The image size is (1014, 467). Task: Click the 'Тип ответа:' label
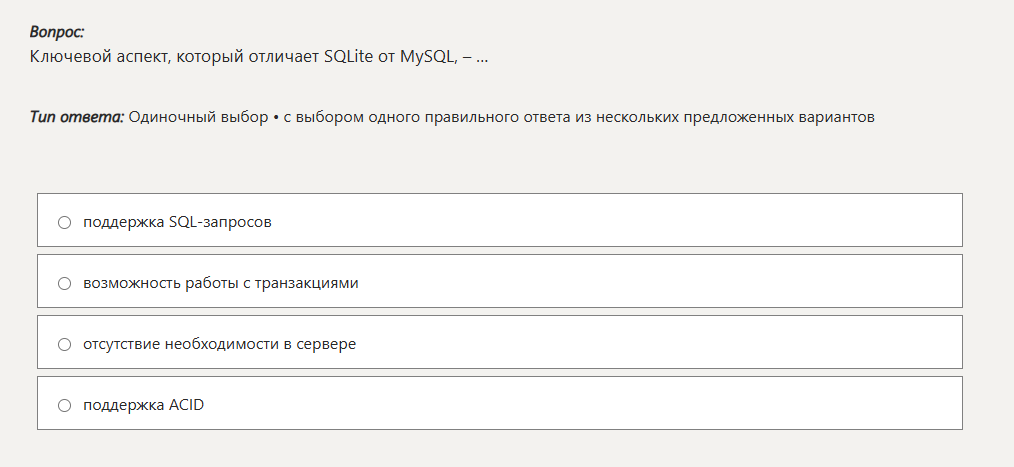77,117
